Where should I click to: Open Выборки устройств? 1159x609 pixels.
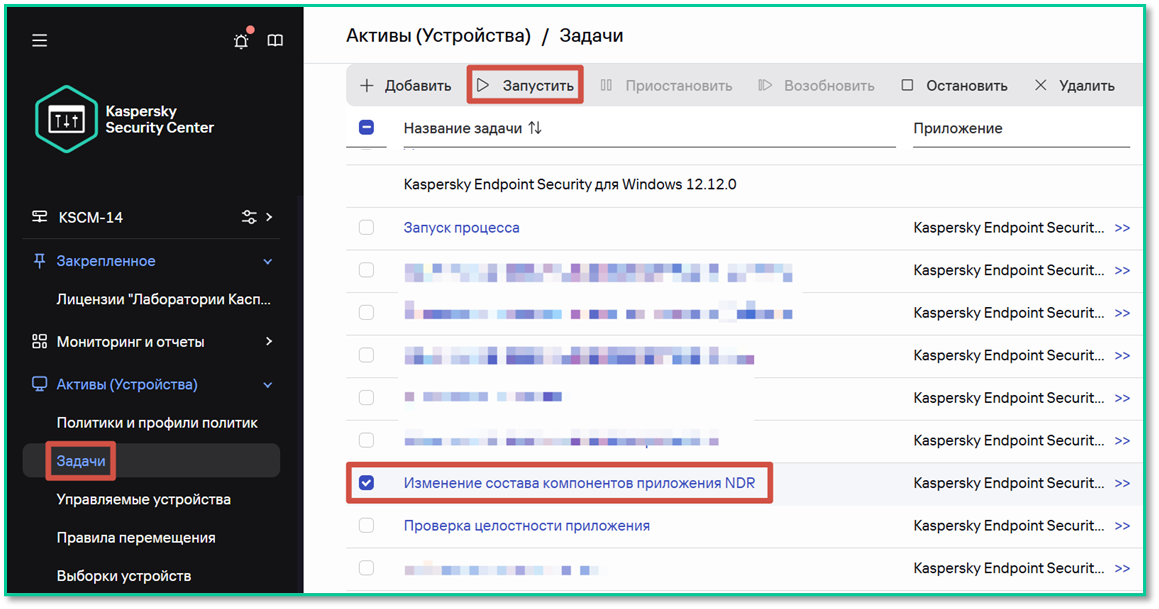pyautogui.click(x=123, y=576)
